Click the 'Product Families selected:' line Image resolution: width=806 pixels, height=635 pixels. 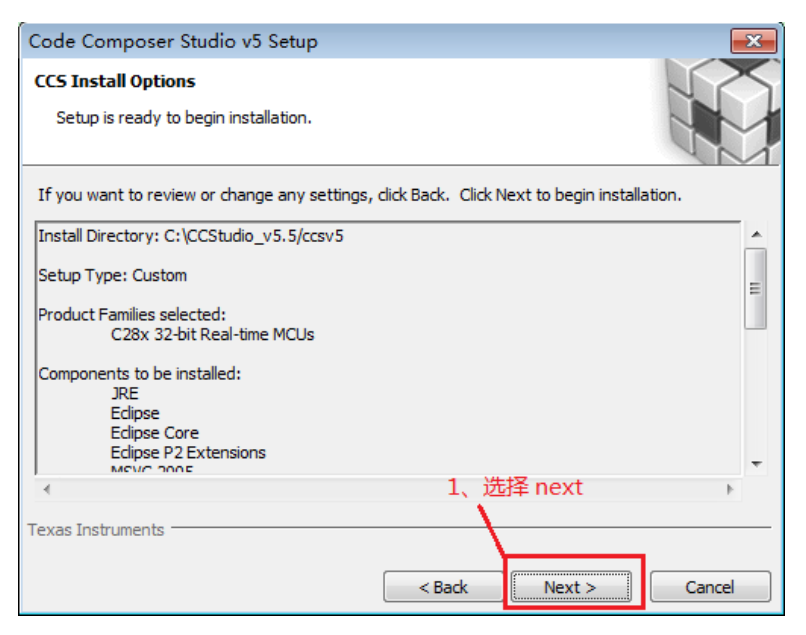(132, 315)
